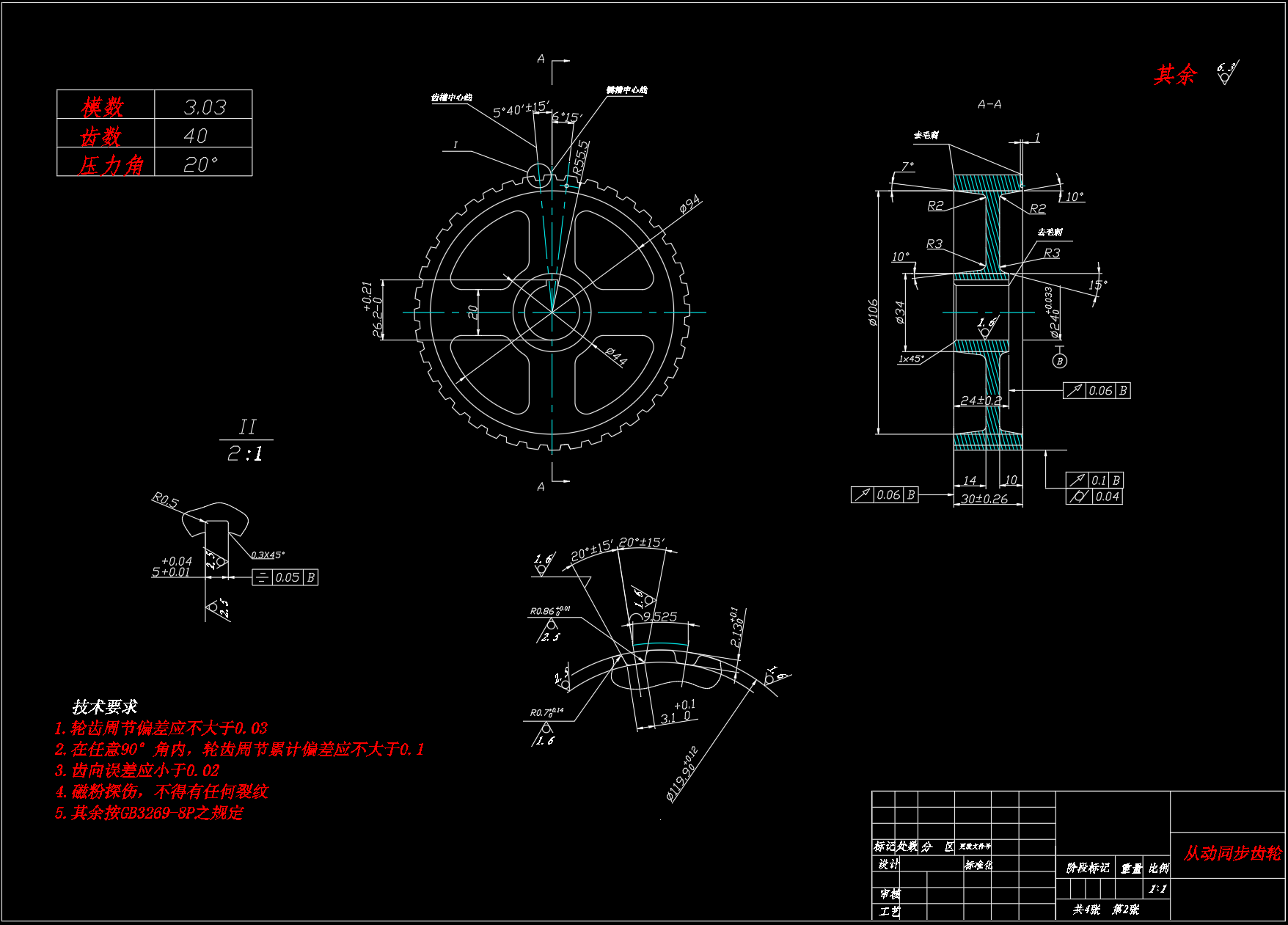Click the A-A section view title
This screenshot has width=1288, height=925.
(x=989, y=105)
